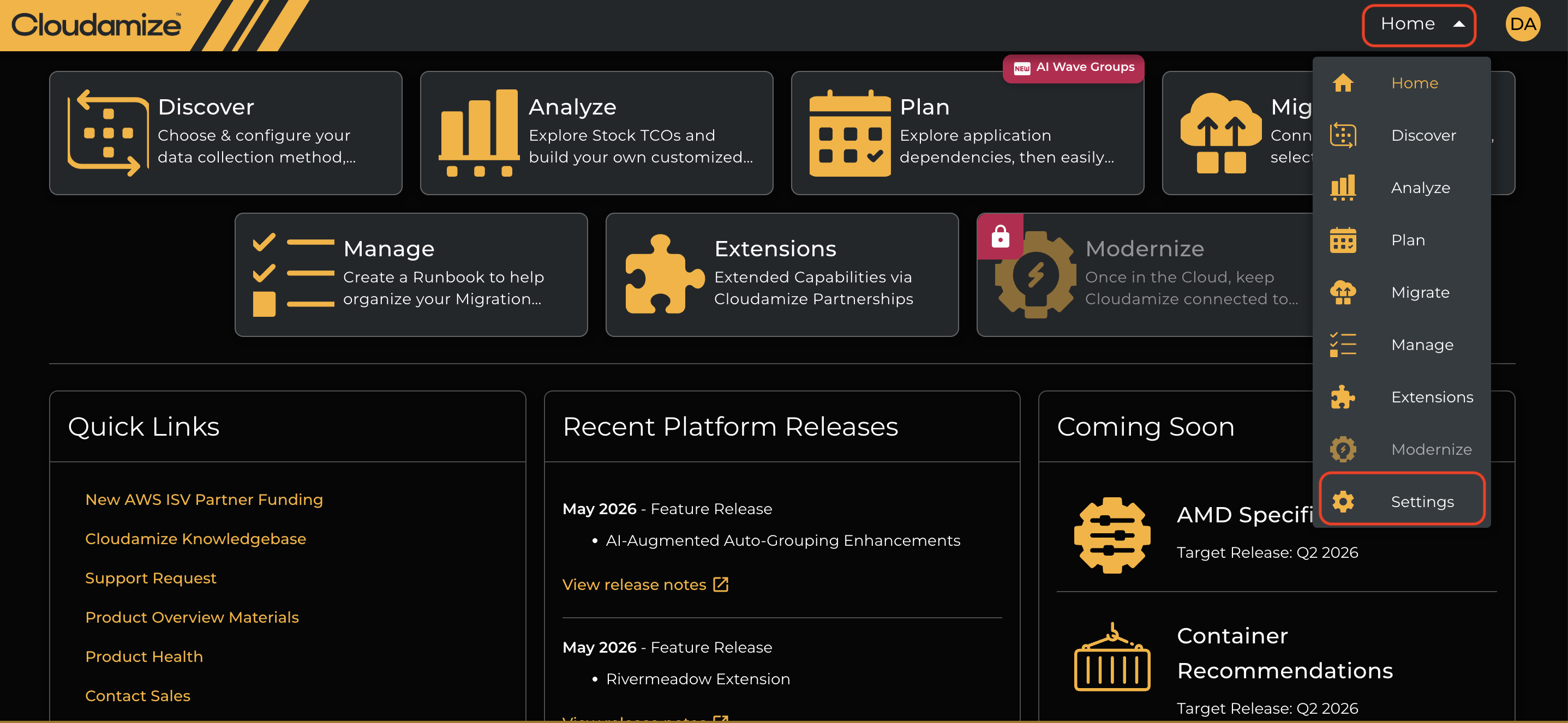Open the Plan card title
This screenshot has height=723, width=1568.
pos(925,107)
